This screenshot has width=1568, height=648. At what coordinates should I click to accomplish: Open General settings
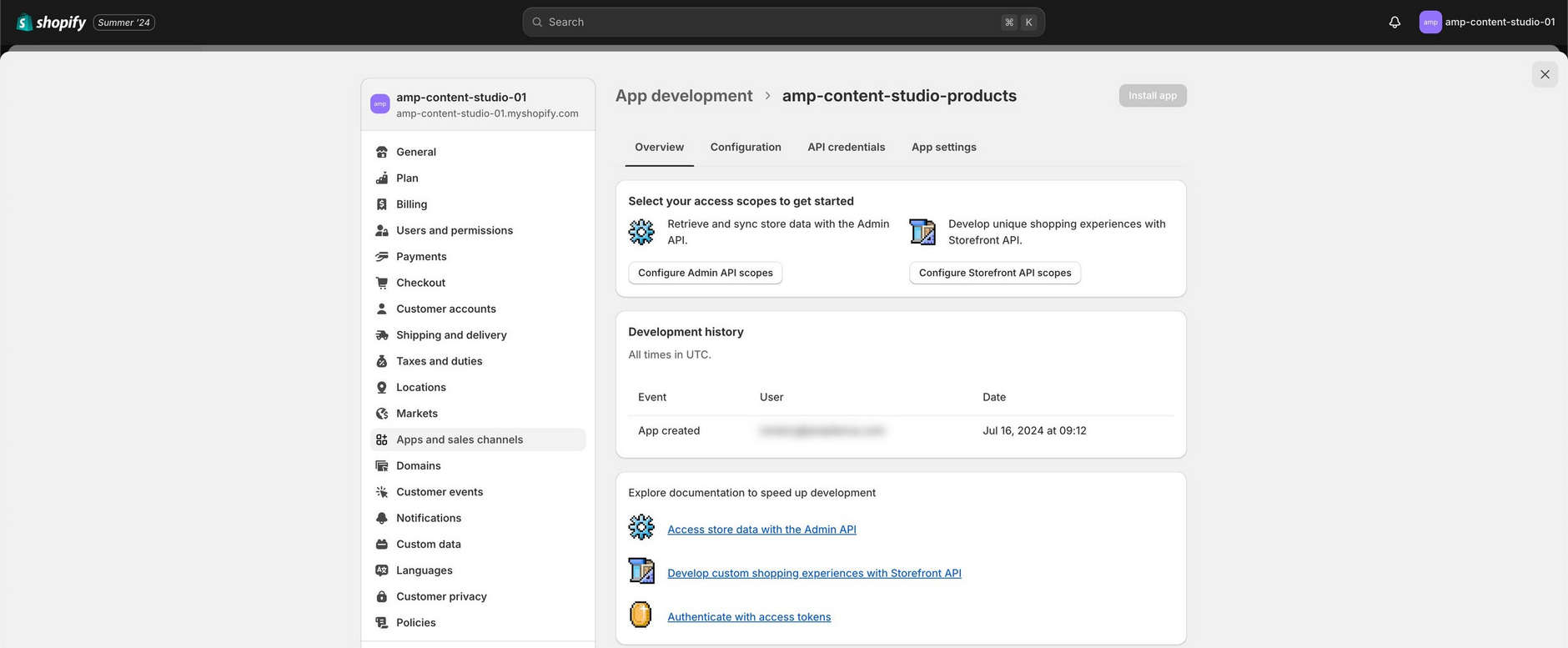[478, 152]
